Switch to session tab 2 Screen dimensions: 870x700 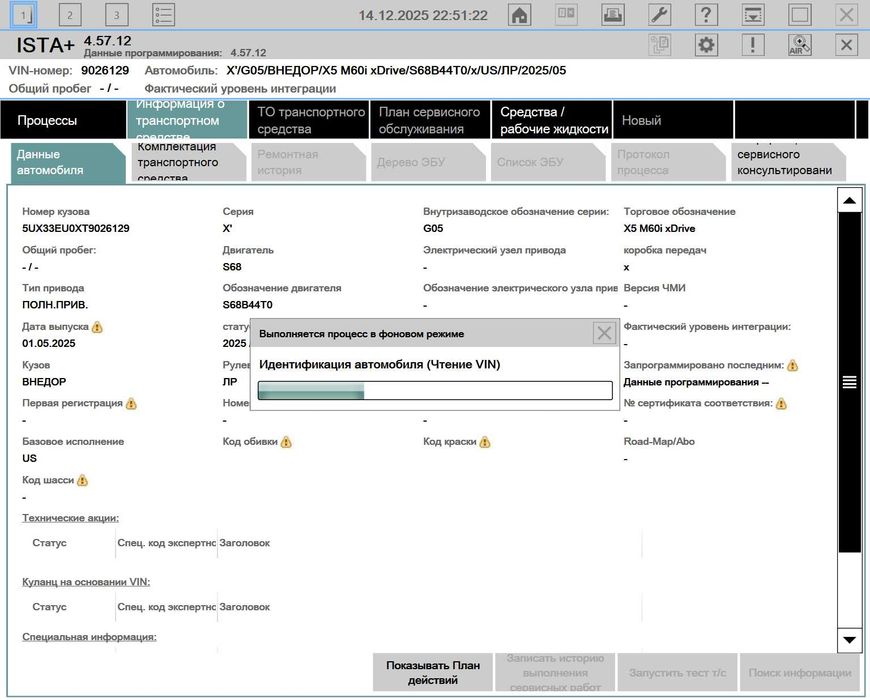point(70,15)
